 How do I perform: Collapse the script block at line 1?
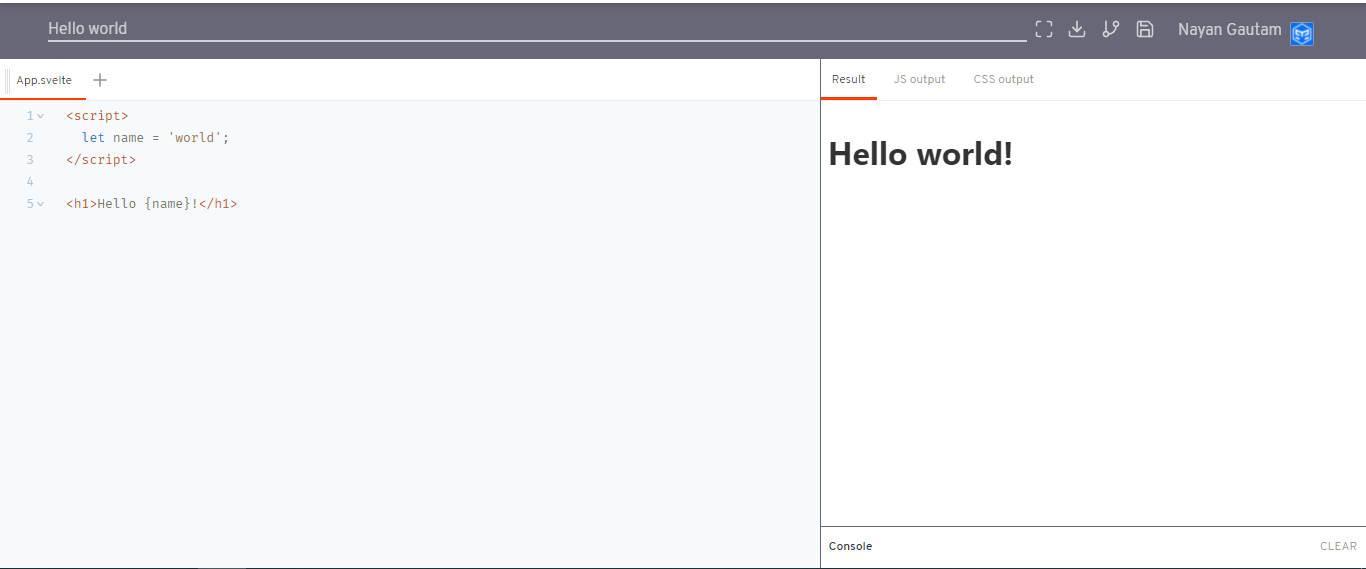pyautogui.click(x=41, y=116)
